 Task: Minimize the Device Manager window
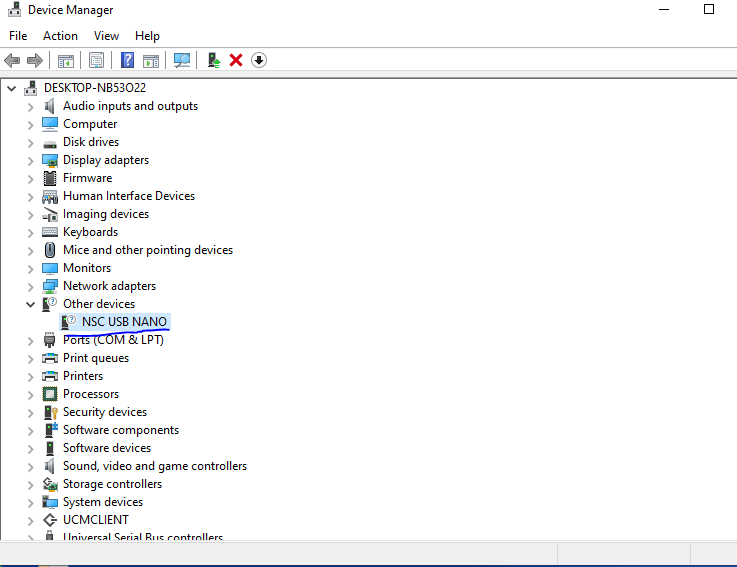[x=664, y=9]
